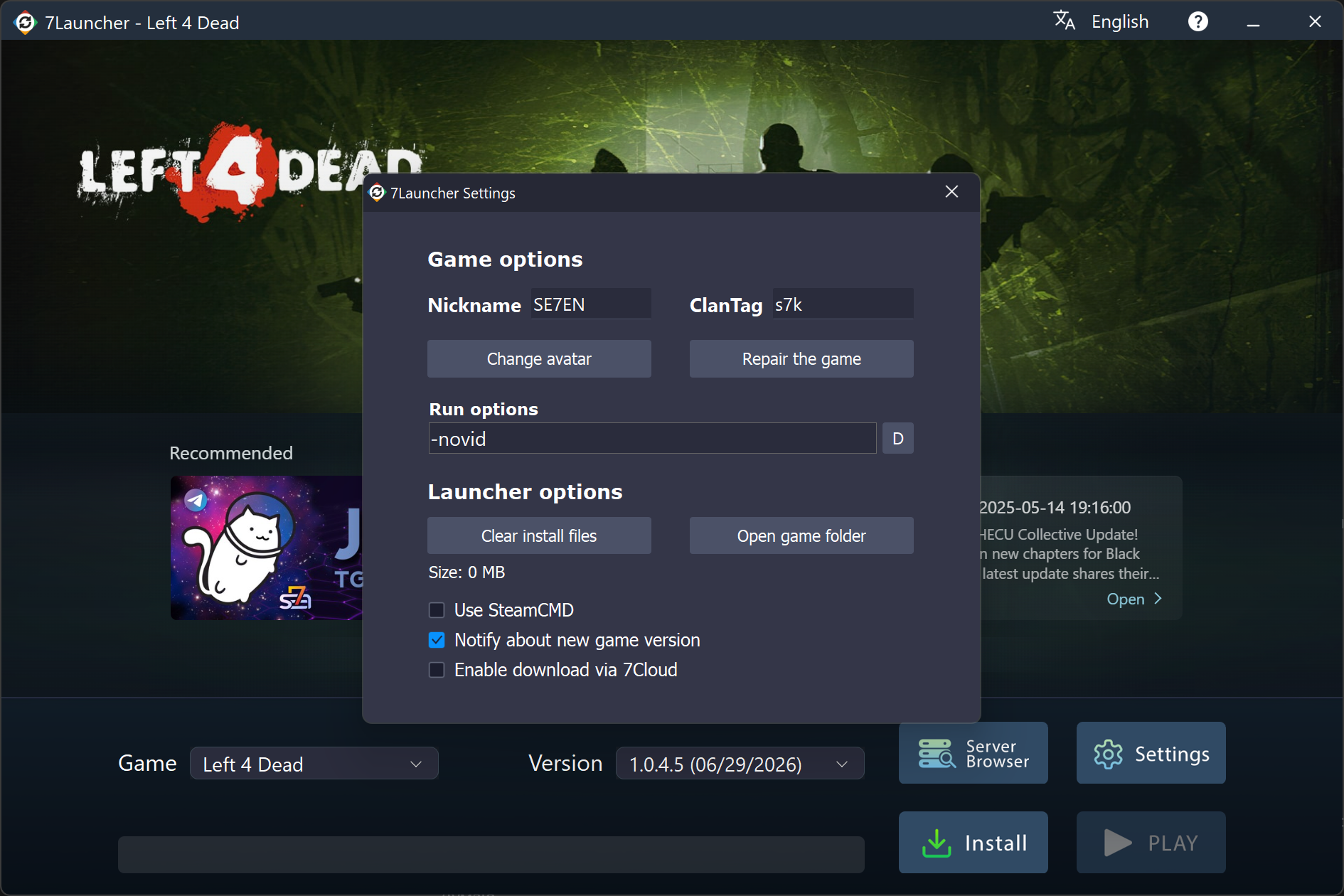Viewport: 1344px width, 896px height.
Task: Click the Run options field containing -novid
Action: pyautogui.click(x=652, y=439)
